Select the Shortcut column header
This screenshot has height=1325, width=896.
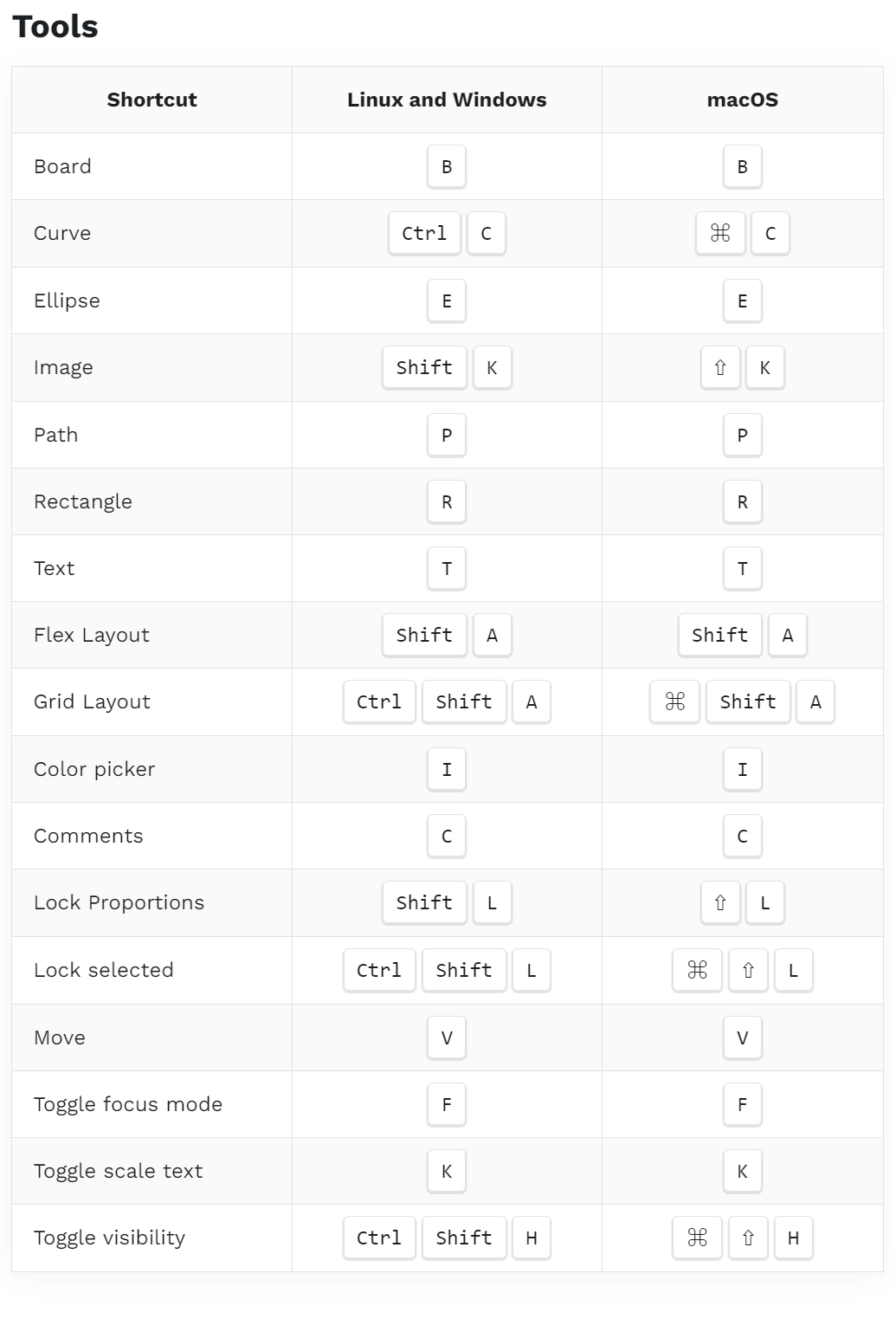[151, 100]
